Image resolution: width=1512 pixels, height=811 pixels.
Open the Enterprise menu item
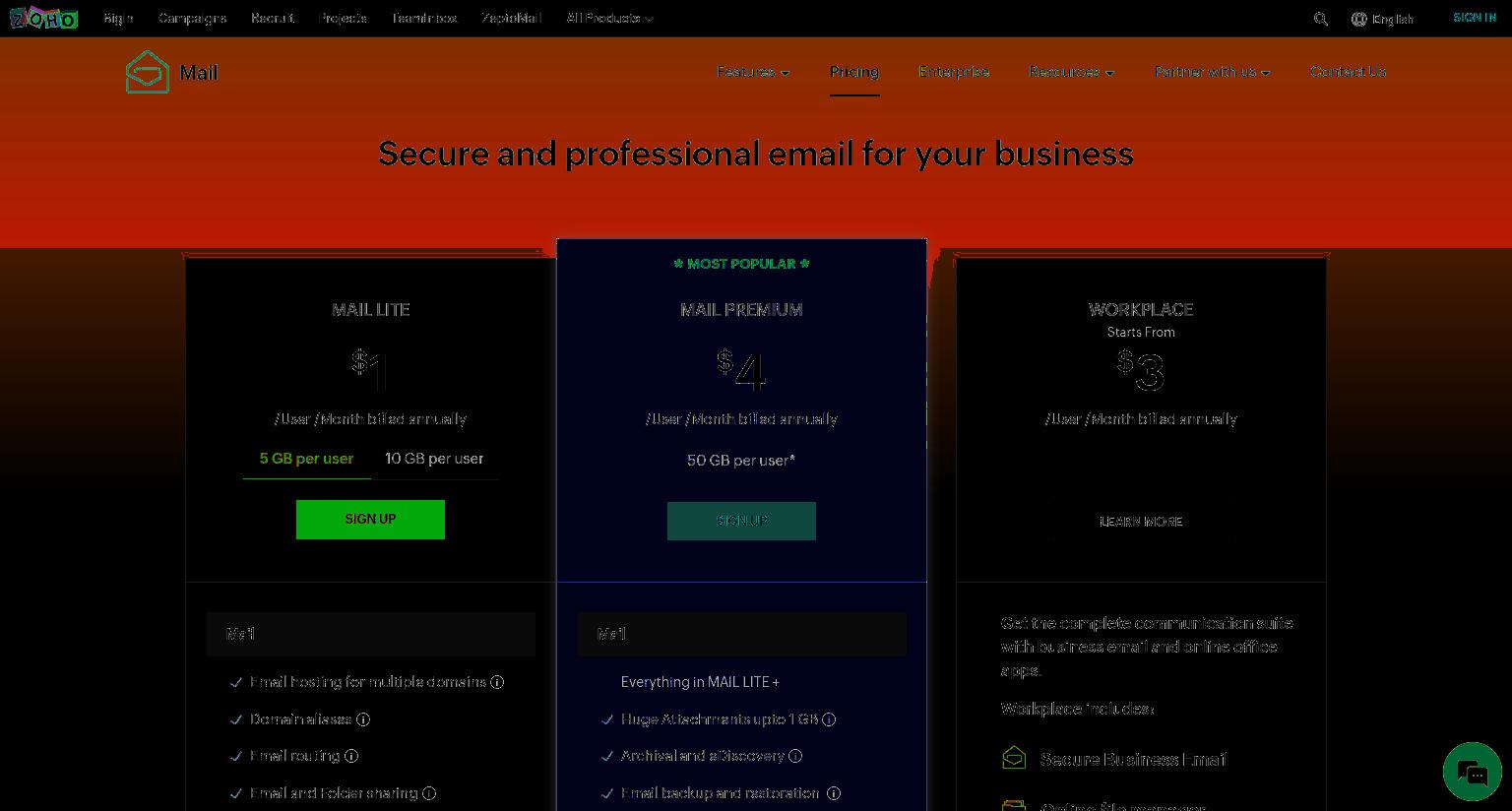[x=954, y=72]
